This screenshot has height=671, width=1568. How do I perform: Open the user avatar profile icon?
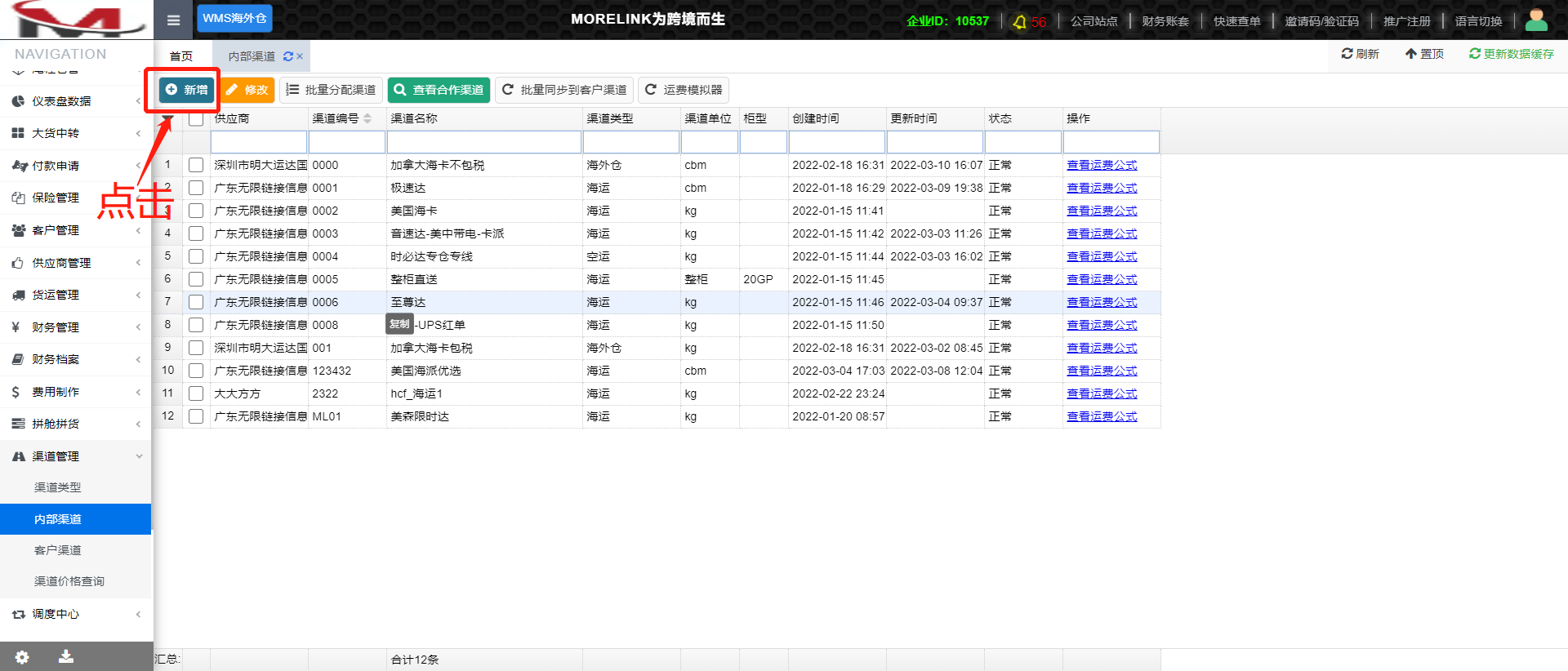[1535, 20]
